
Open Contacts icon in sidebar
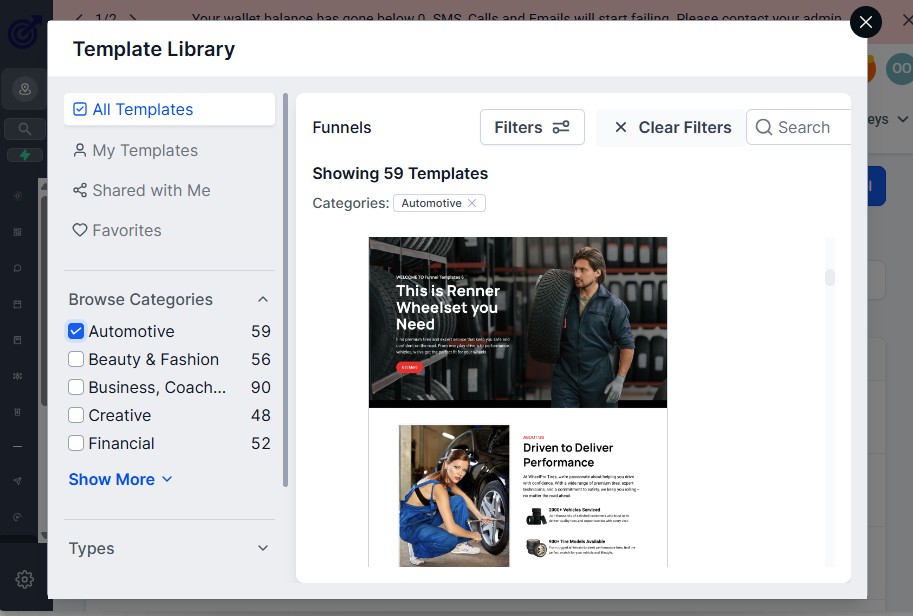click(x=17, y=340)
